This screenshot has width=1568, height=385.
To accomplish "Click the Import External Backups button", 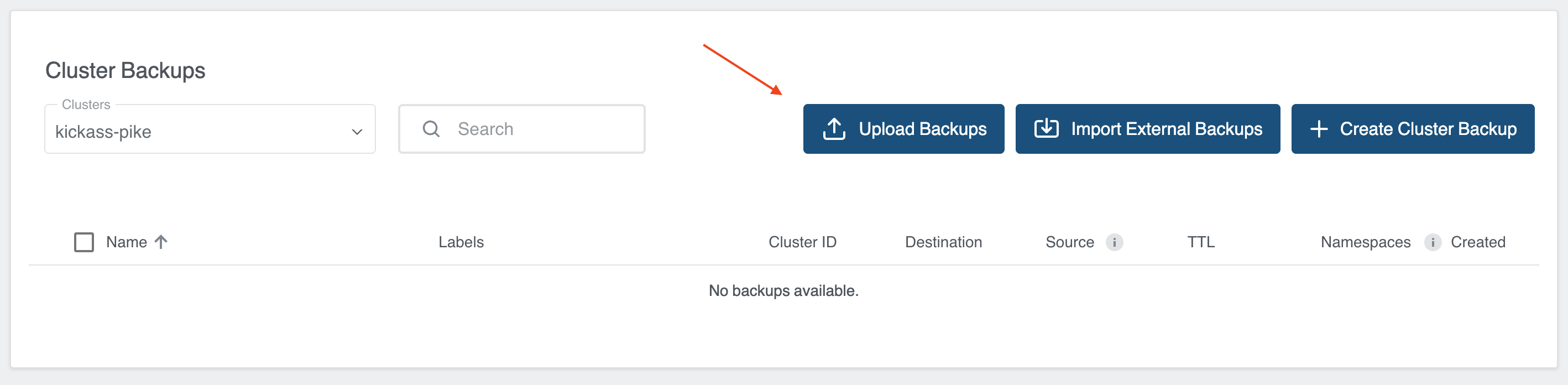I will tap(1147, 128).
